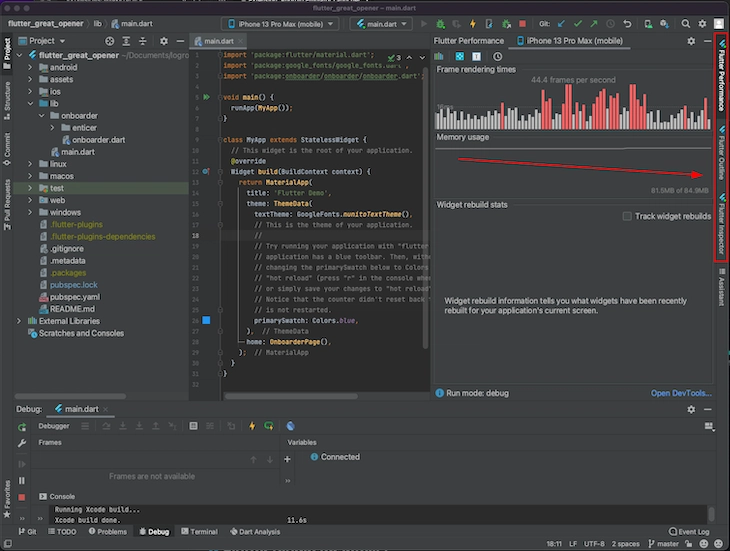Click Collapse All icon in Project panel
730x551 pixels.
[142, 41]
